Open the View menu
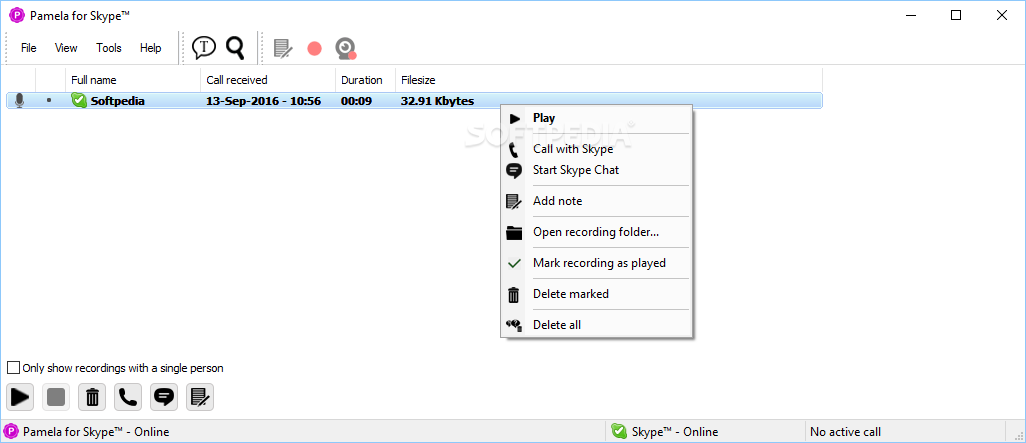Screen dimensions: 1026x443 66,48
